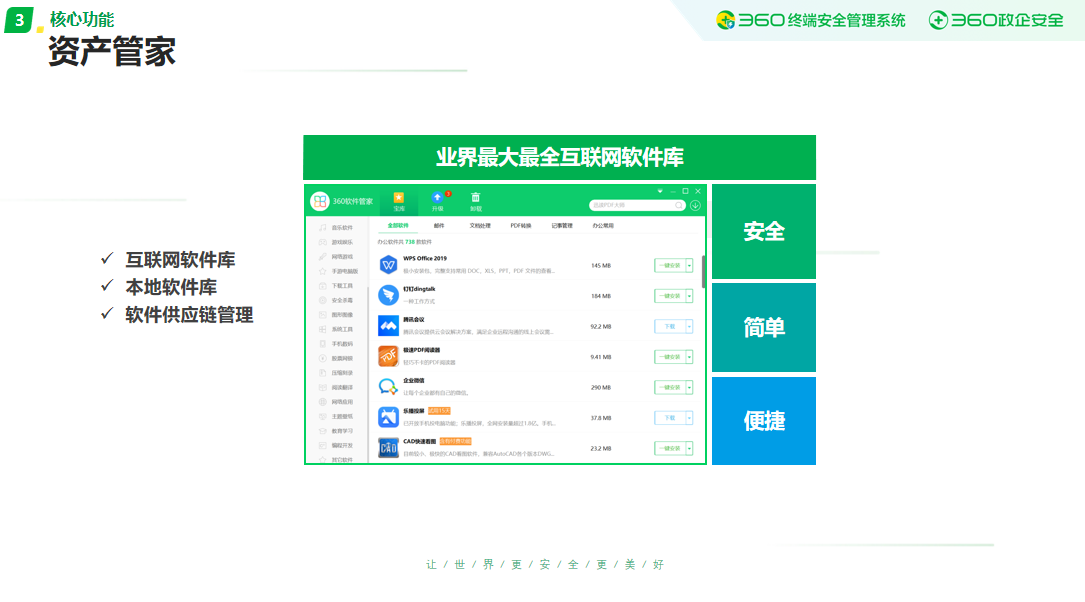Switch to the 文档处理 tab
This screenshot has width=1085, height=602.
point(480,226)
